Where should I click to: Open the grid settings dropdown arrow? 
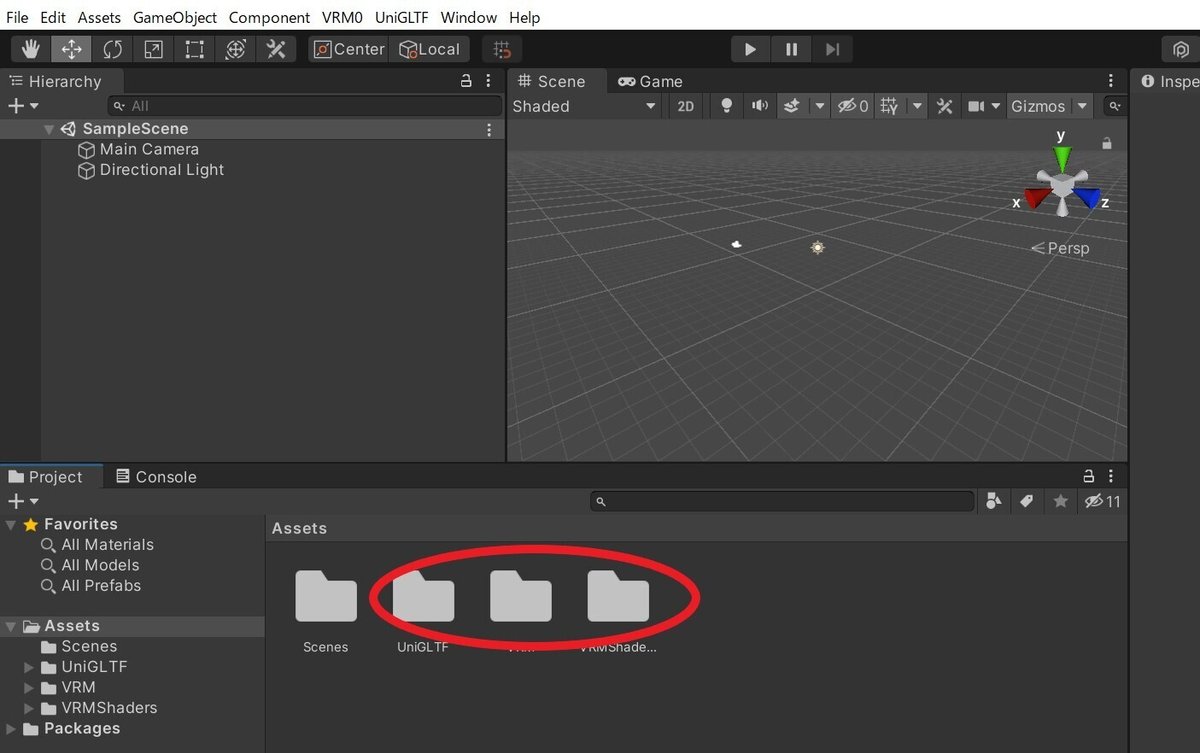(x=917, y=106)
